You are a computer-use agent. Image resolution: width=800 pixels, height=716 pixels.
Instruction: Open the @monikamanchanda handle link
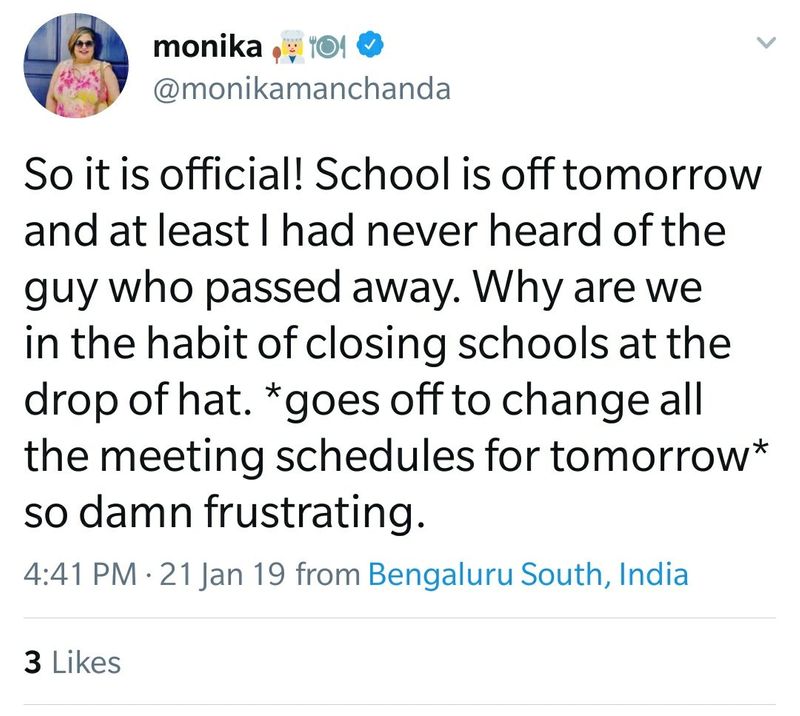(300, 89)
